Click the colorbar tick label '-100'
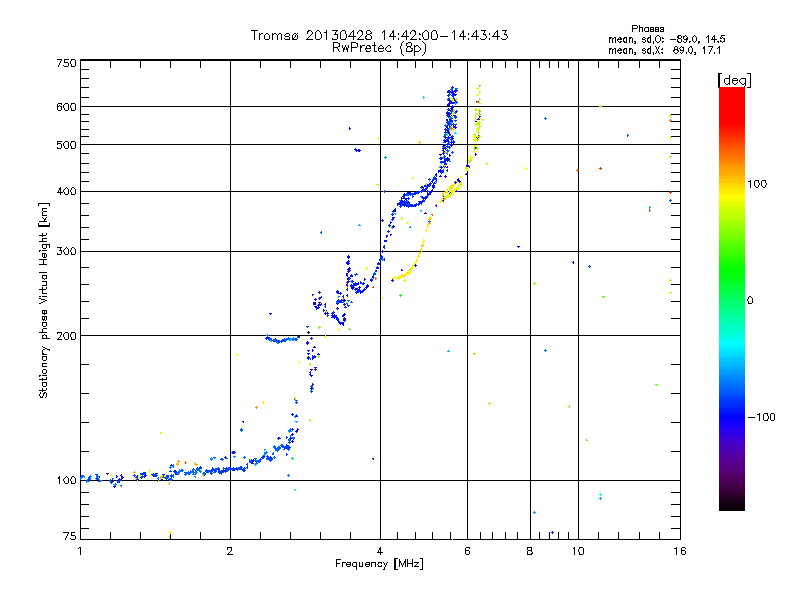The height and width of the screenshot is (600, 800). click(761, 417)
